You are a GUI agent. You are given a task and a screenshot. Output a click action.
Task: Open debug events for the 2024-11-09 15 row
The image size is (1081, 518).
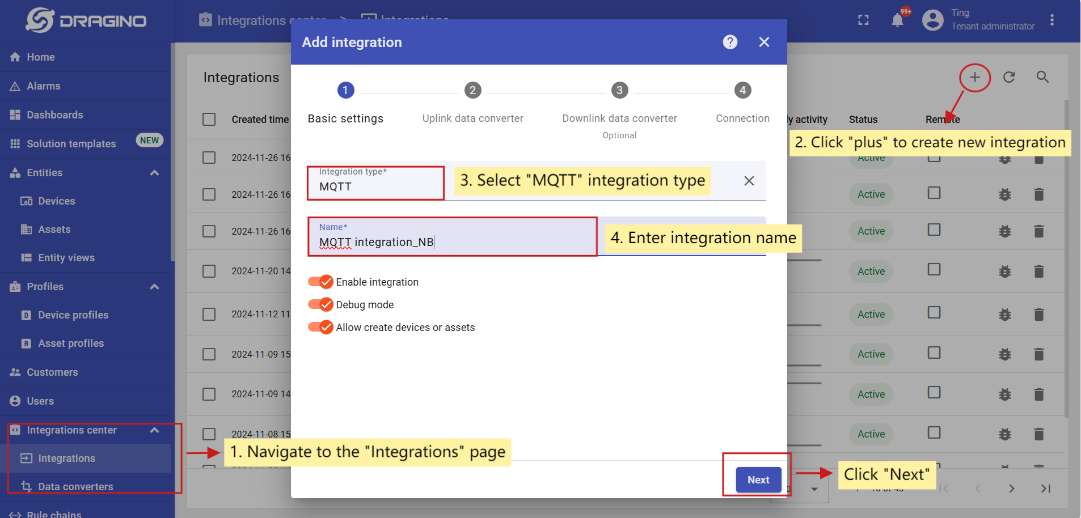pos(1004,355)
